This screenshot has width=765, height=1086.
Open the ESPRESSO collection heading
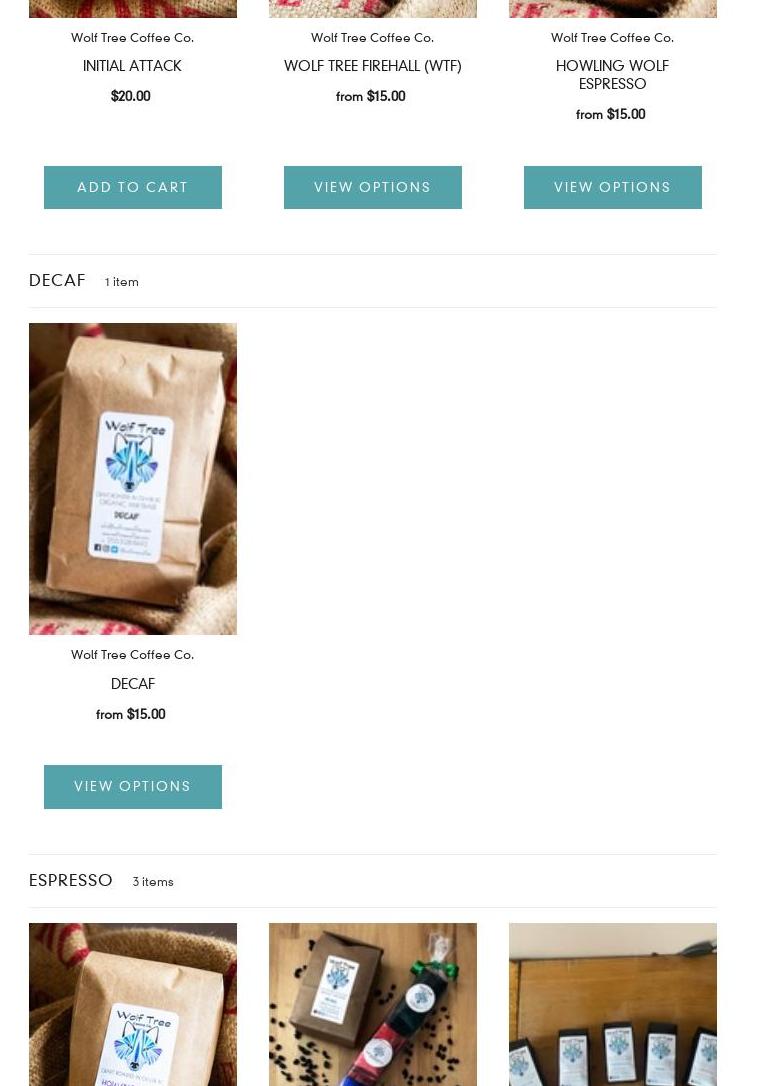(x=71, y=880)
